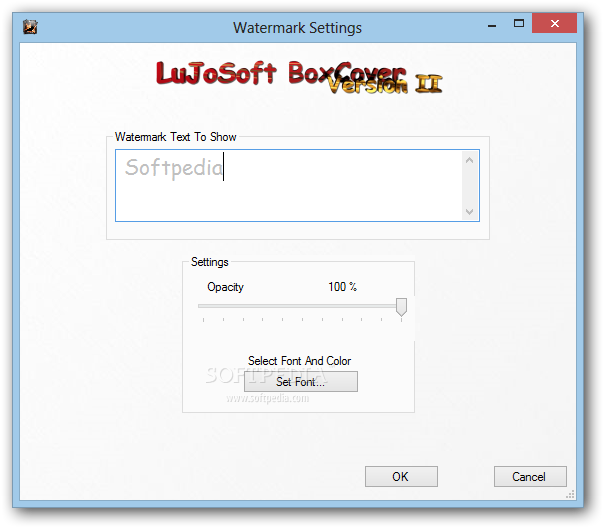Cancel the watermark settings changes
This screenshot has width=604, height=528.
[x=530, y=477]
